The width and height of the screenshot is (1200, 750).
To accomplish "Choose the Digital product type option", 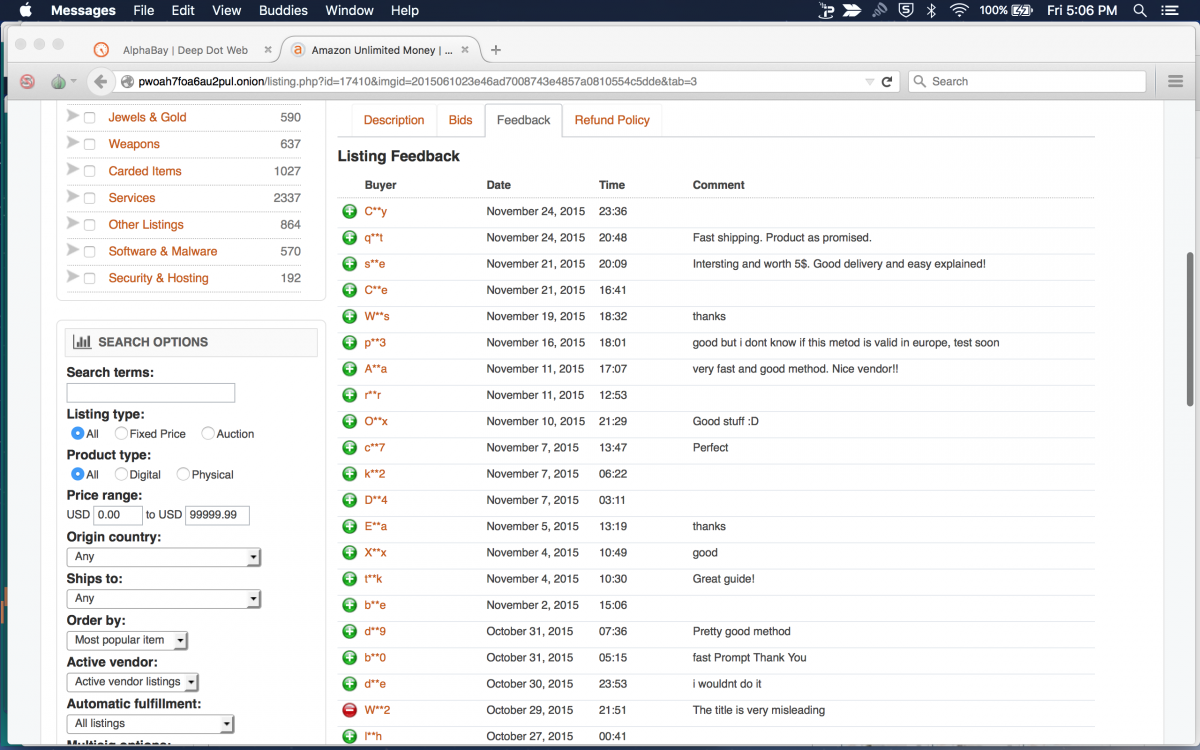I will click(121, 475).
